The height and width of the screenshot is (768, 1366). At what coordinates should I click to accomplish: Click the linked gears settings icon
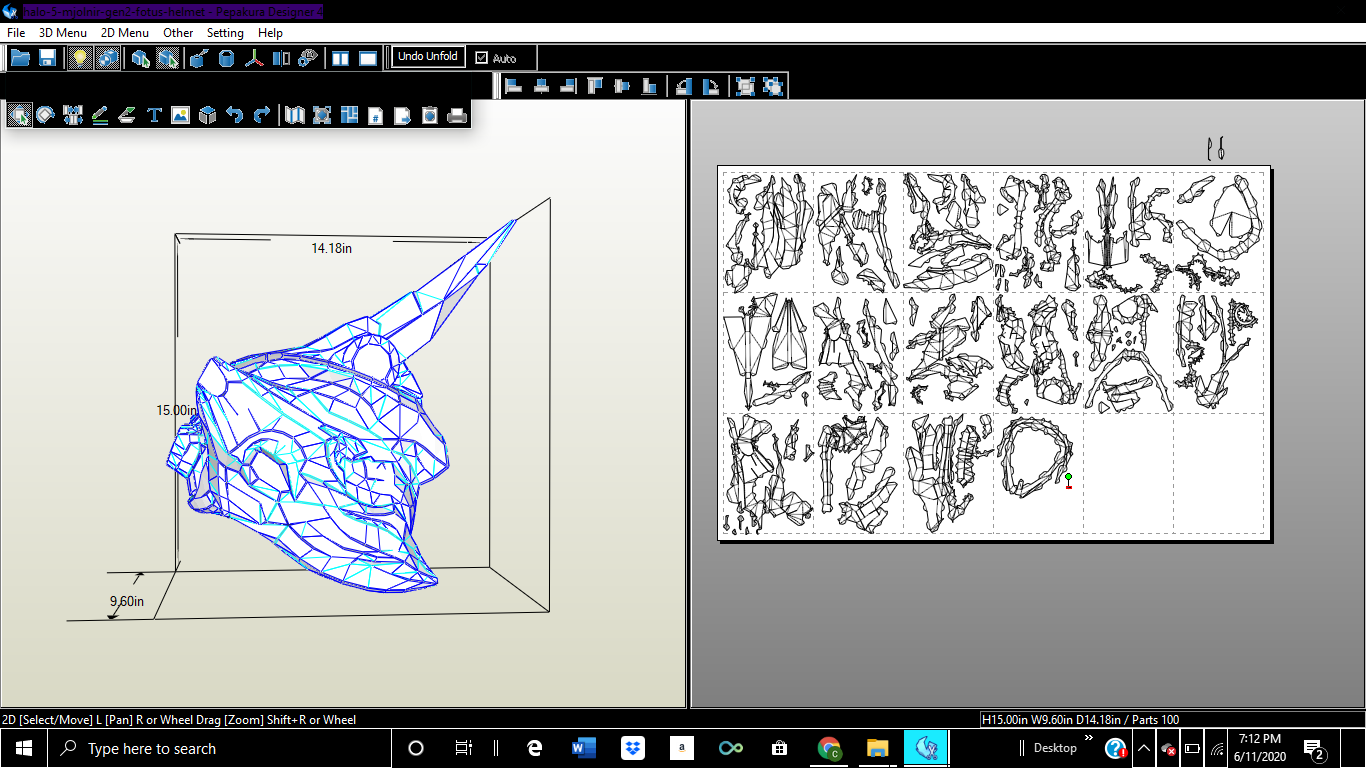(x=308, y=58)
